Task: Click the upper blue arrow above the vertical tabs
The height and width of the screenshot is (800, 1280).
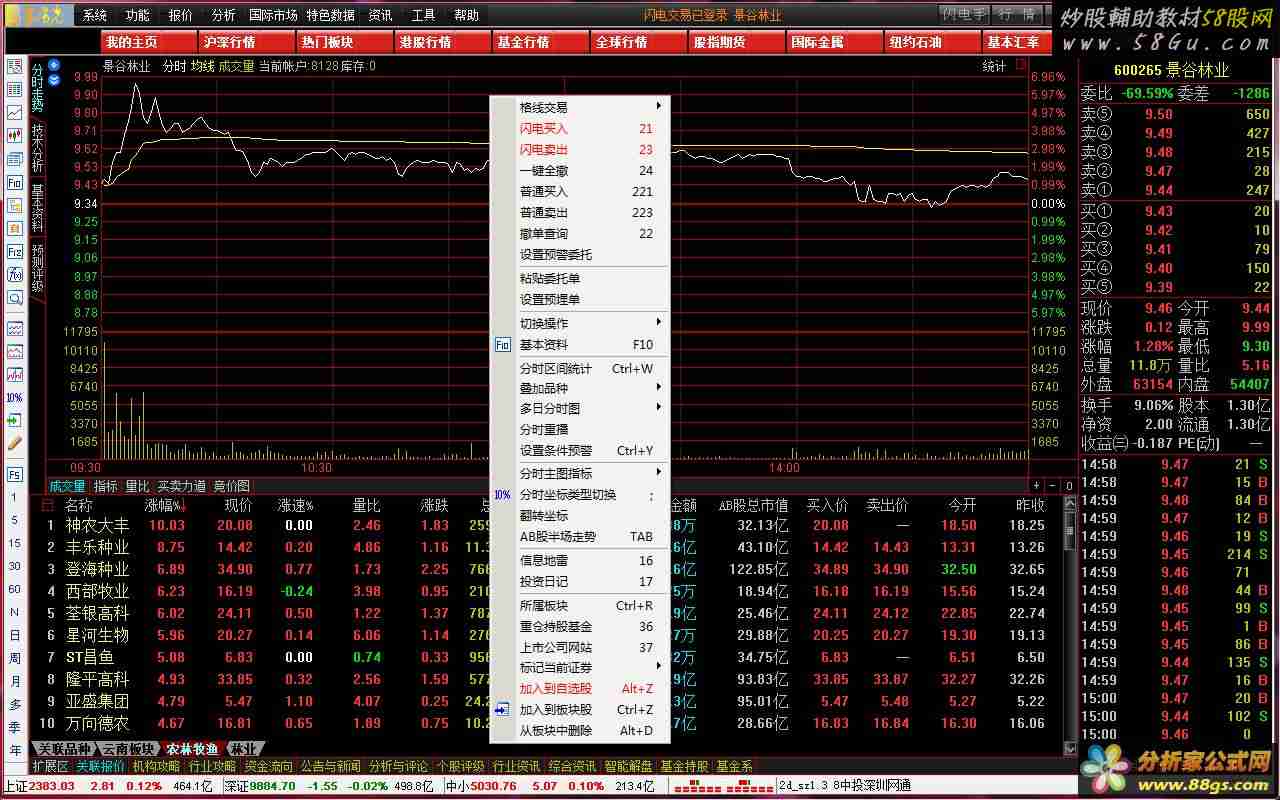Action: (x=54, y=65)
